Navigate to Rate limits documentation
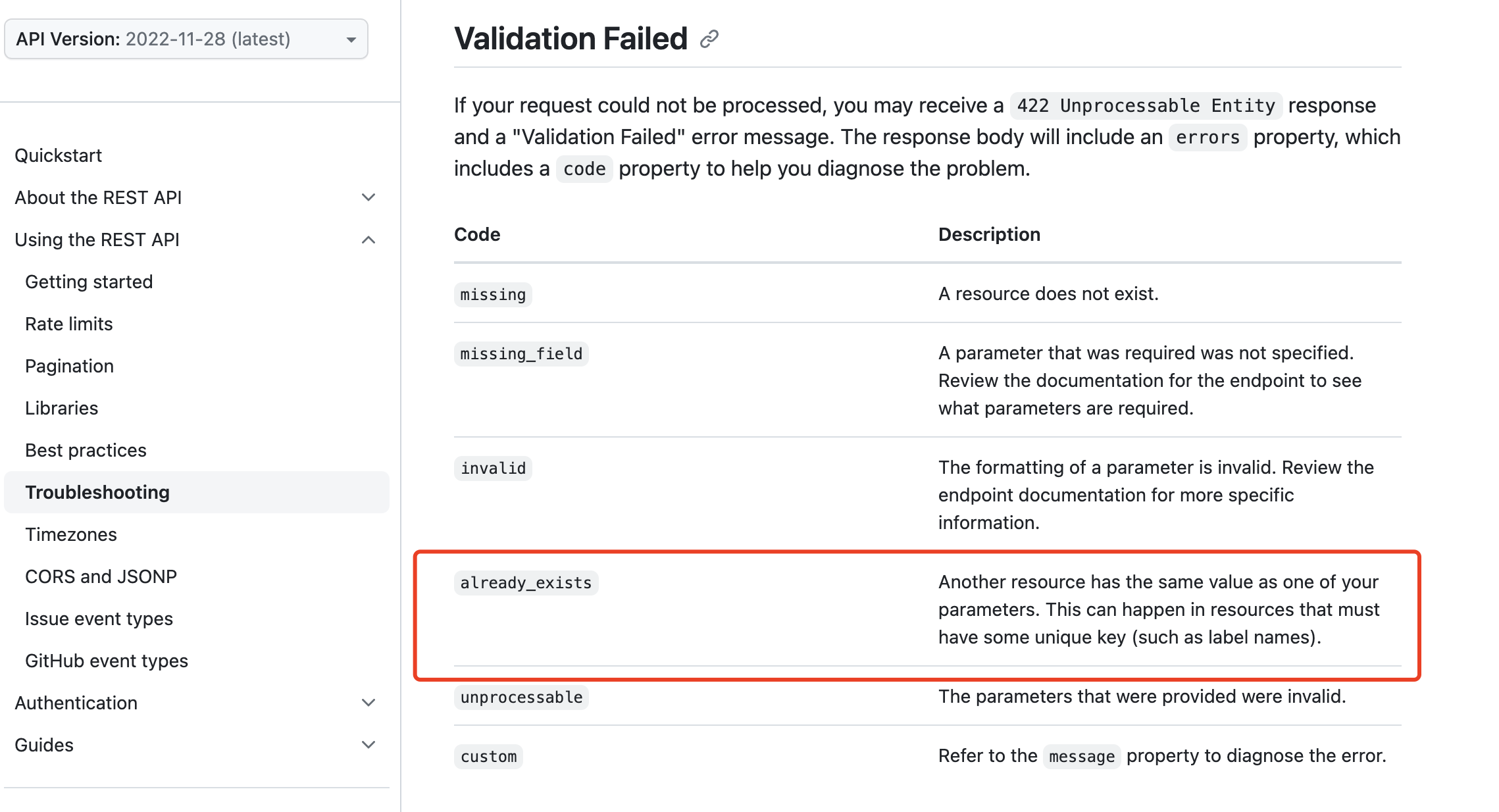 tap(68, 324)
